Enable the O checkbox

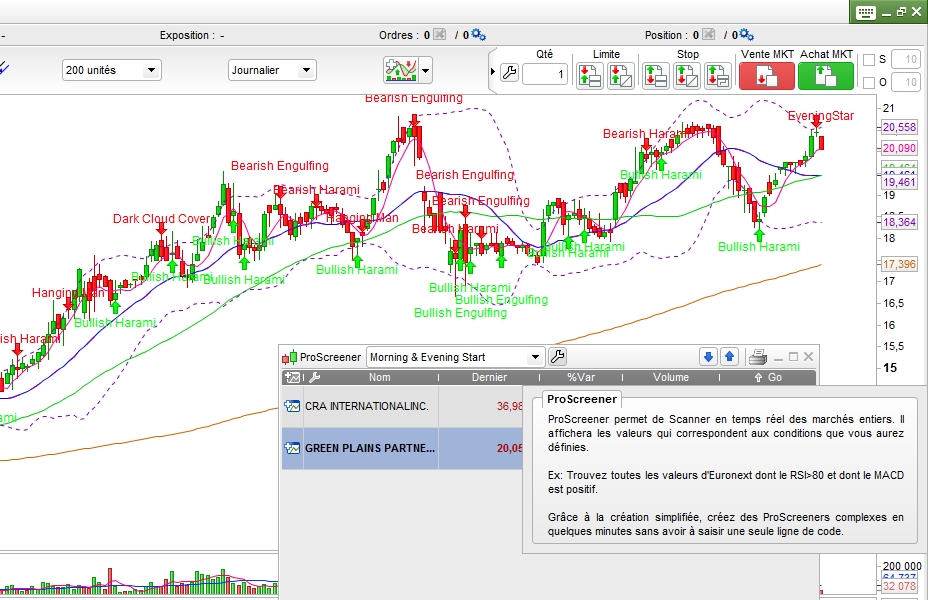[869, 82]
